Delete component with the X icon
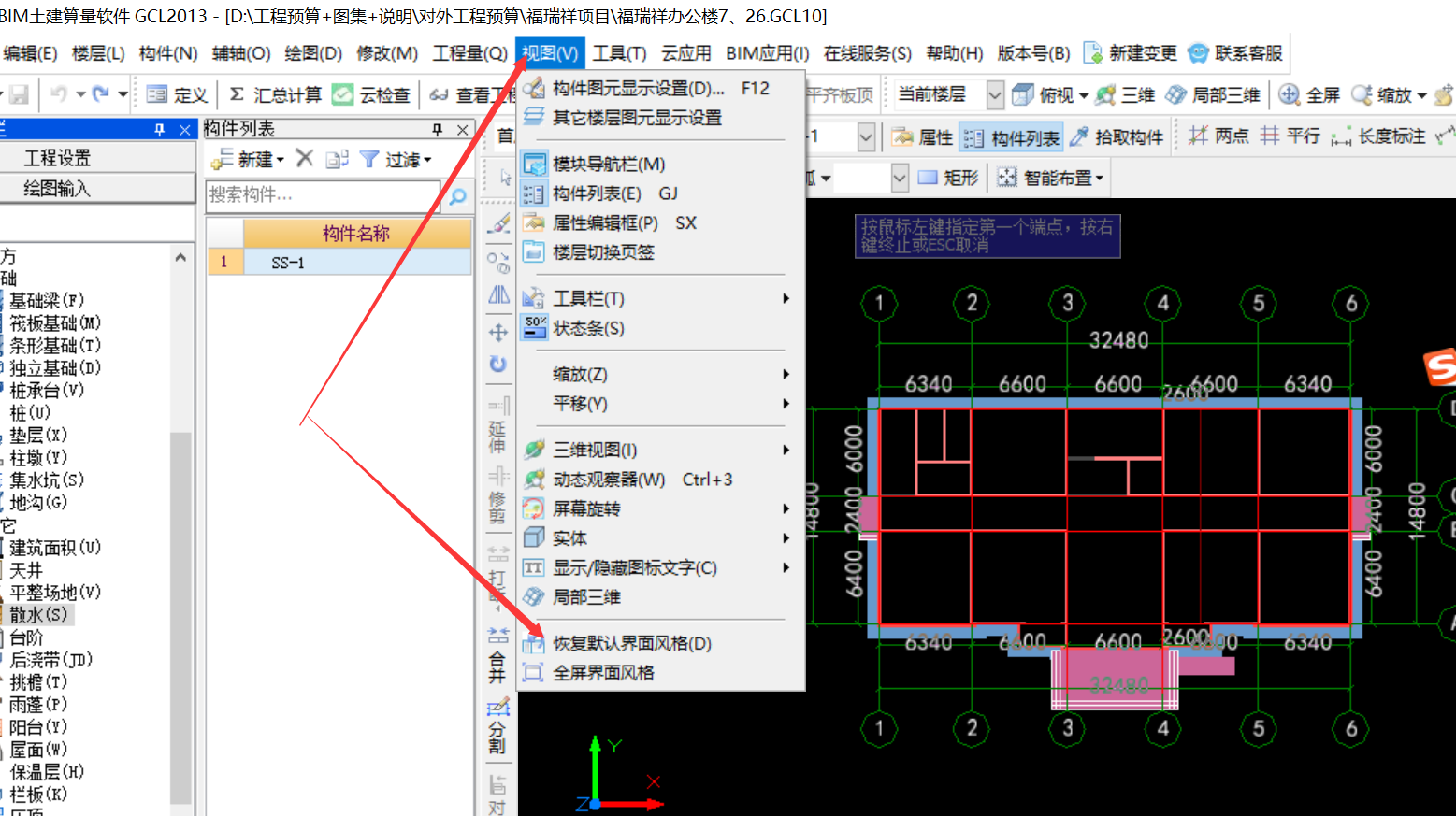The width and height of the screenshot is (1456, 816). [304, 159]
